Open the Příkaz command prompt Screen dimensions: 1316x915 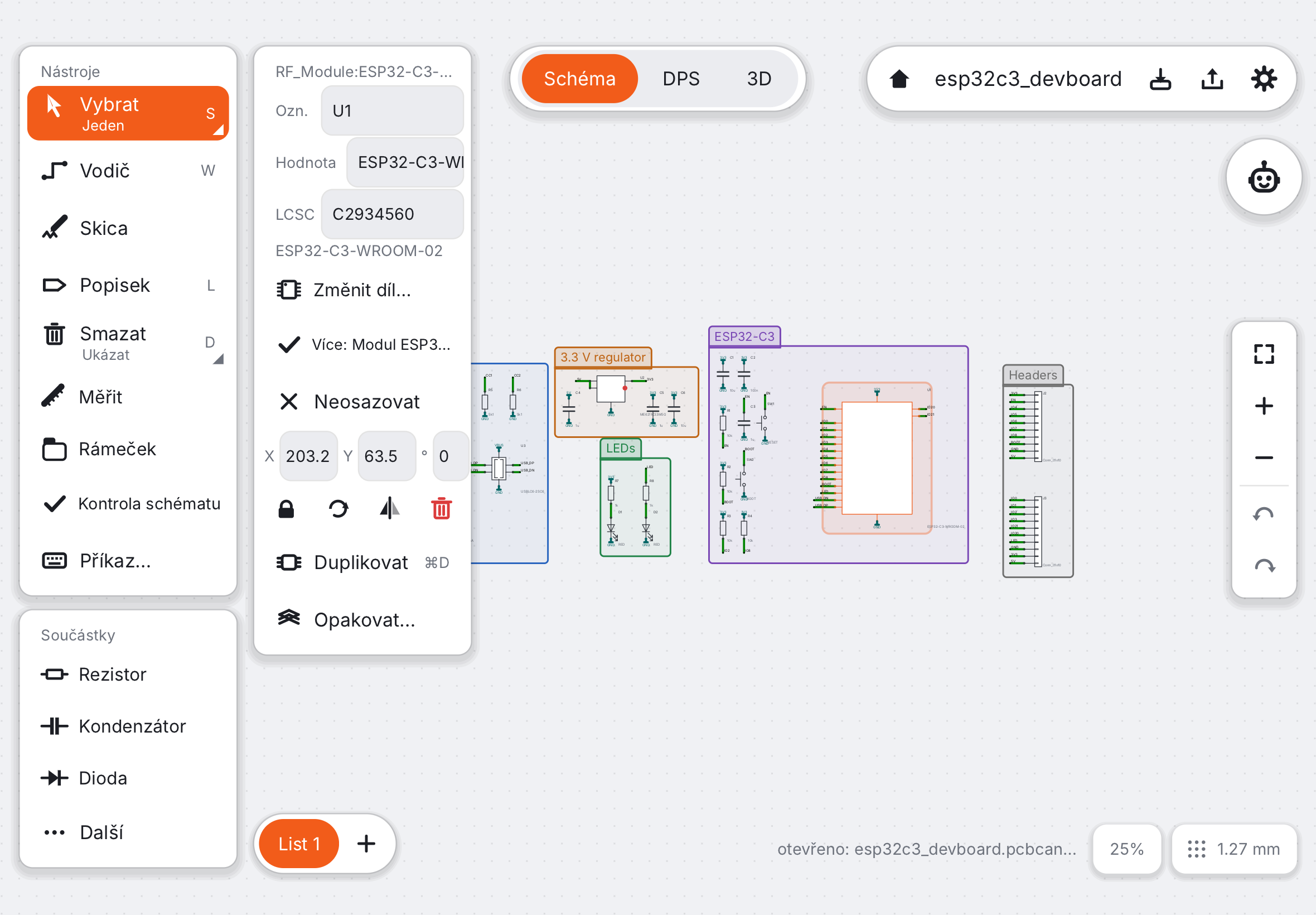pos(128,561)
